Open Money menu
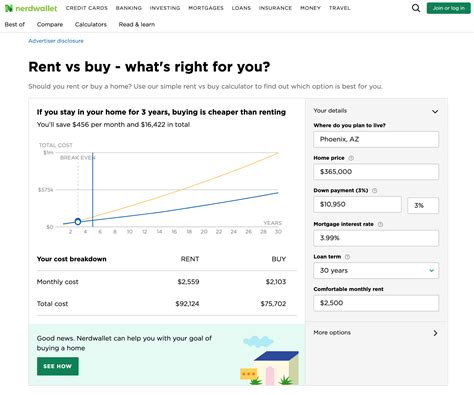The image size is (474, 395). [310, 8]
